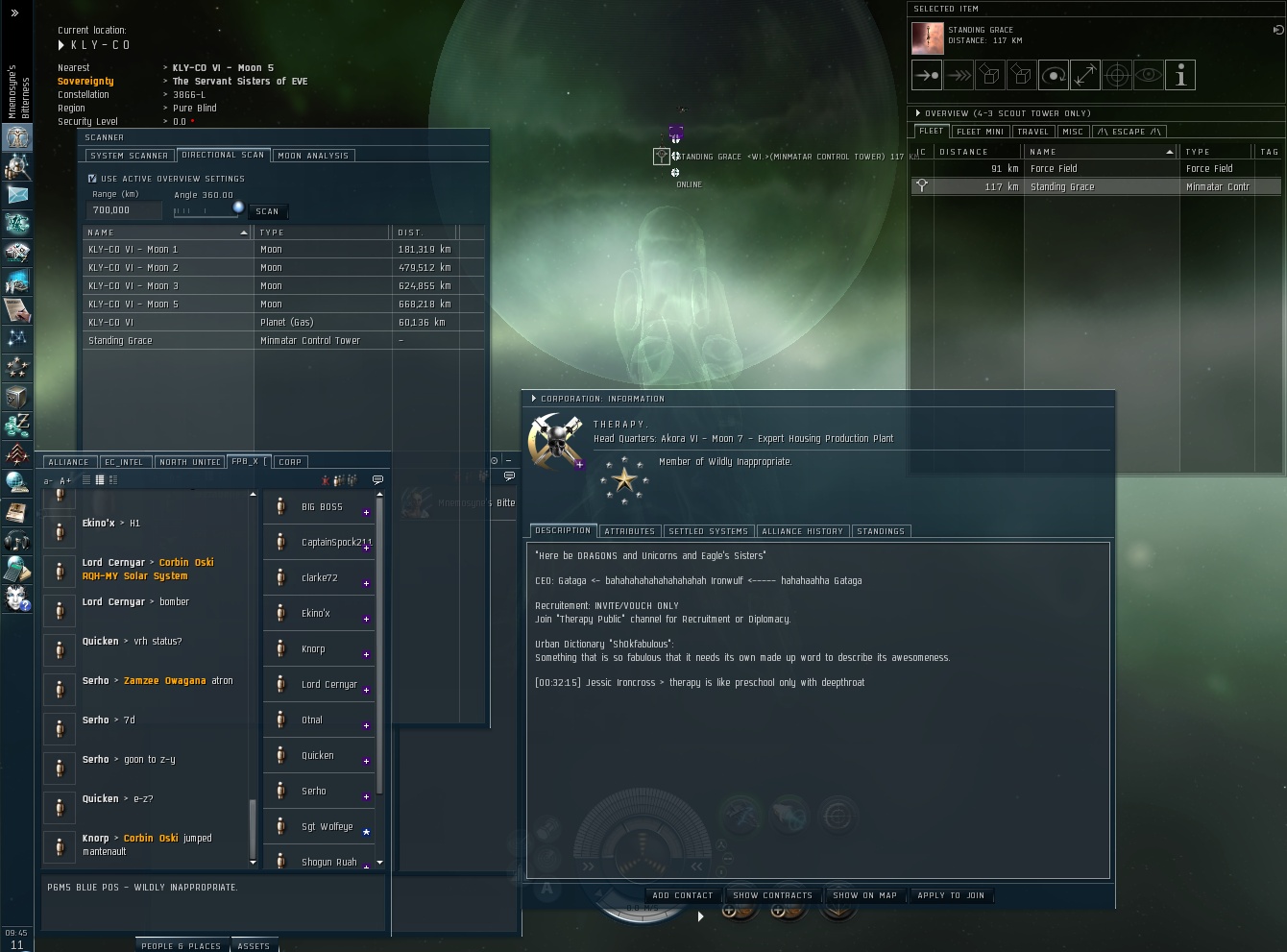Open the wallet coins icon in the Neocom
1287x952 pixels.
(x=17, y=425)
